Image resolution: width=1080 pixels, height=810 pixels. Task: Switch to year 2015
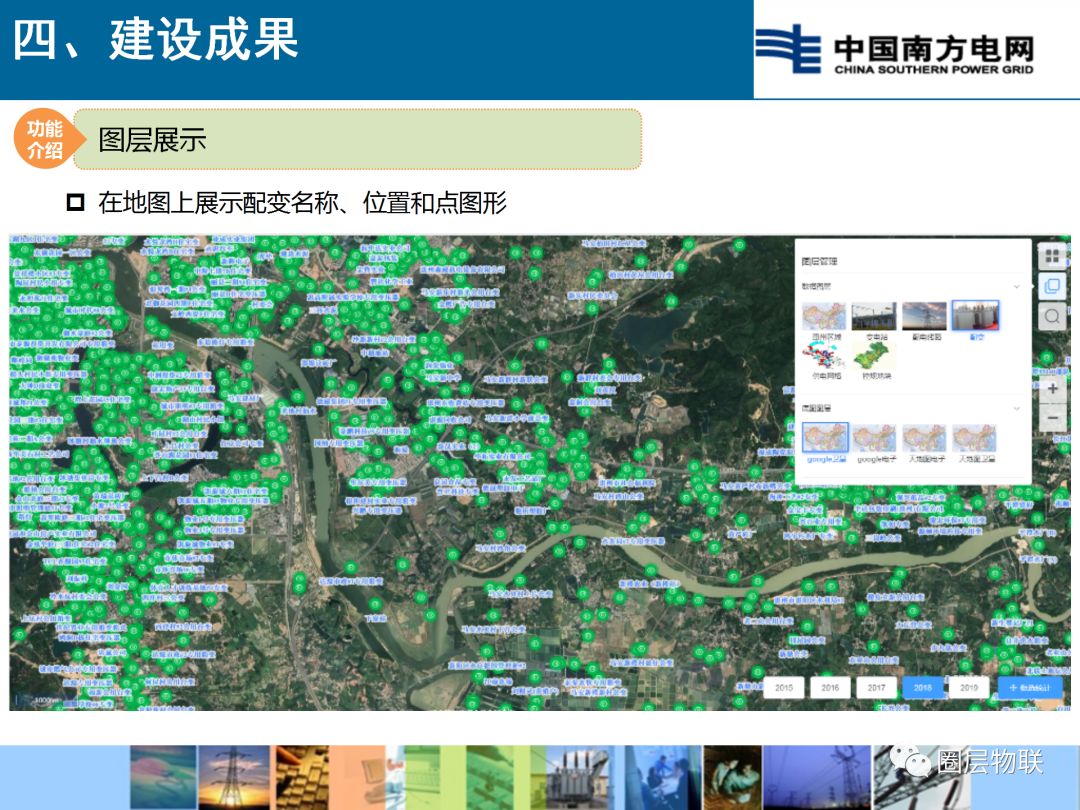[784, 687]
